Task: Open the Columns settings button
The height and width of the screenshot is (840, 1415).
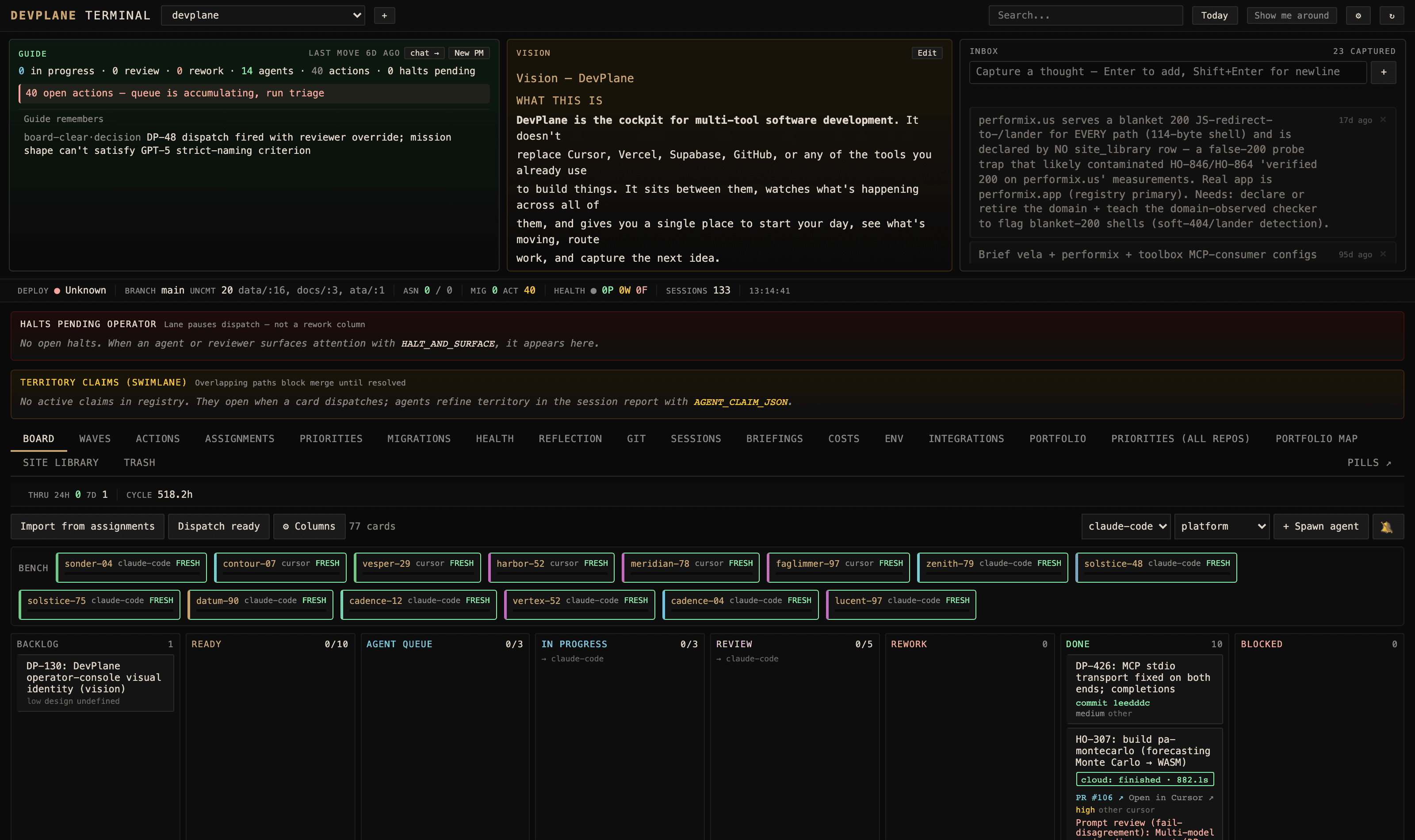Action: click(x=309, y=527)
